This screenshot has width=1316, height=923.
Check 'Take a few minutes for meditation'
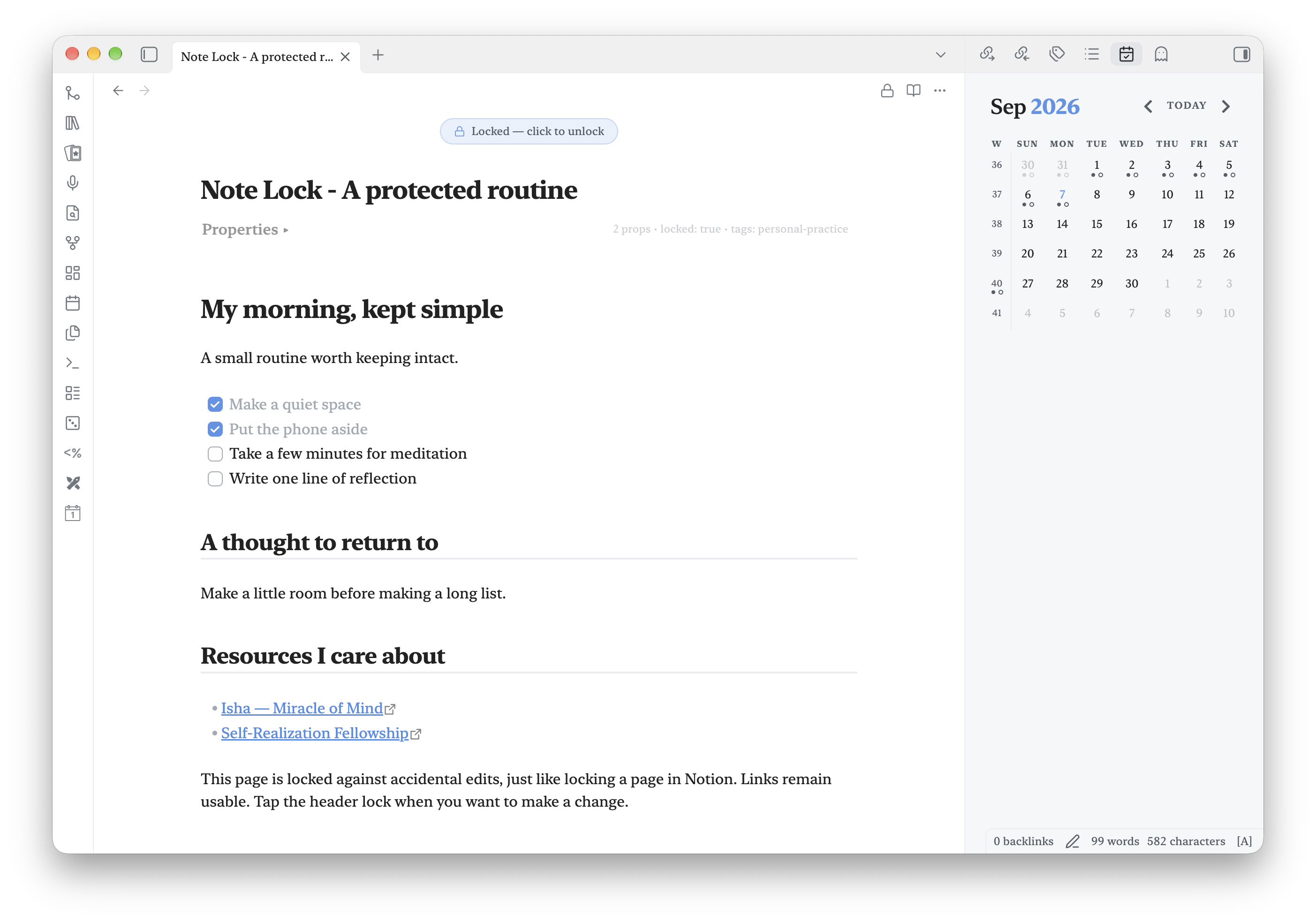coord(215,454)
